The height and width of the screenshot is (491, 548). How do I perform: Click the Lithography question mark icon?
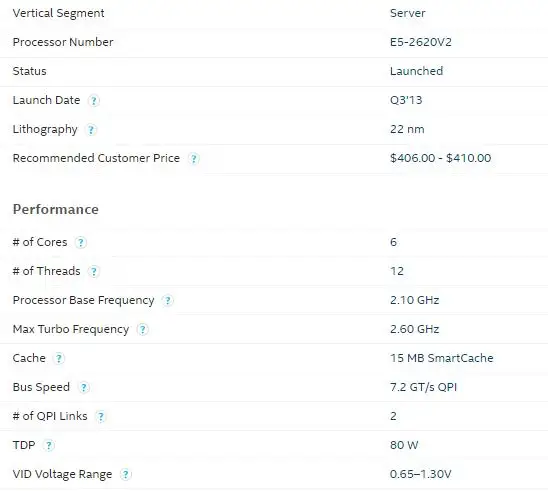pyautogui.click(x=91, y=130)
